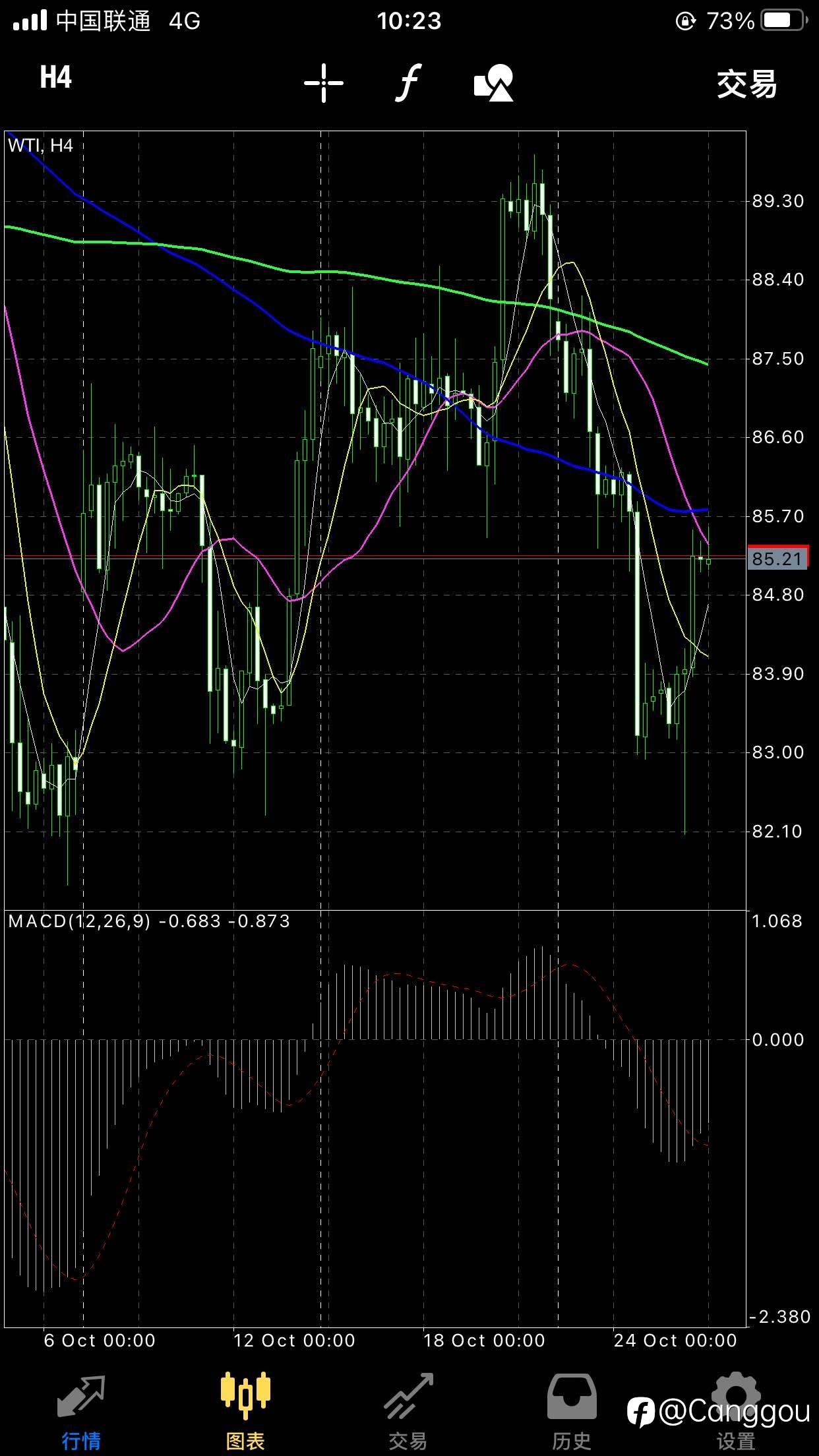Tap the 交易 button at top right
This screenshot has height=1456, width=819.
pos(747,84)
